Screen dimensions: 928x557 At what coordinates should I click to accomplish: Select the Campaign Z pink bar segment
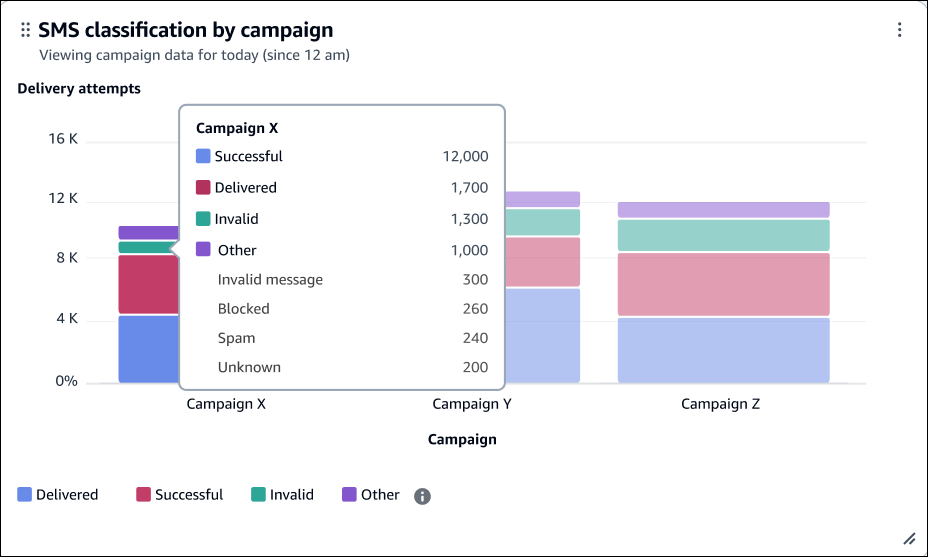[x=723, y=284]
